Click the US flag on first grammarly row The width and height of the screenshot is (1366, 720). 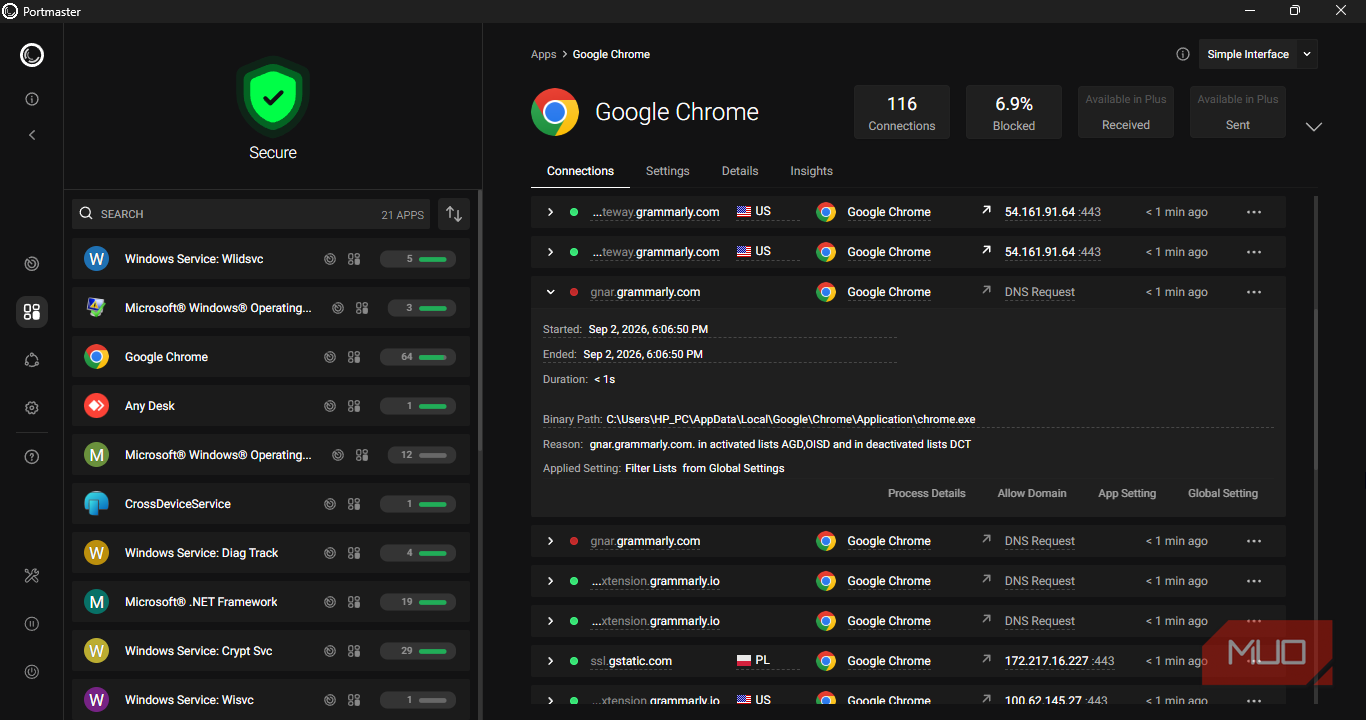[744, 212]
